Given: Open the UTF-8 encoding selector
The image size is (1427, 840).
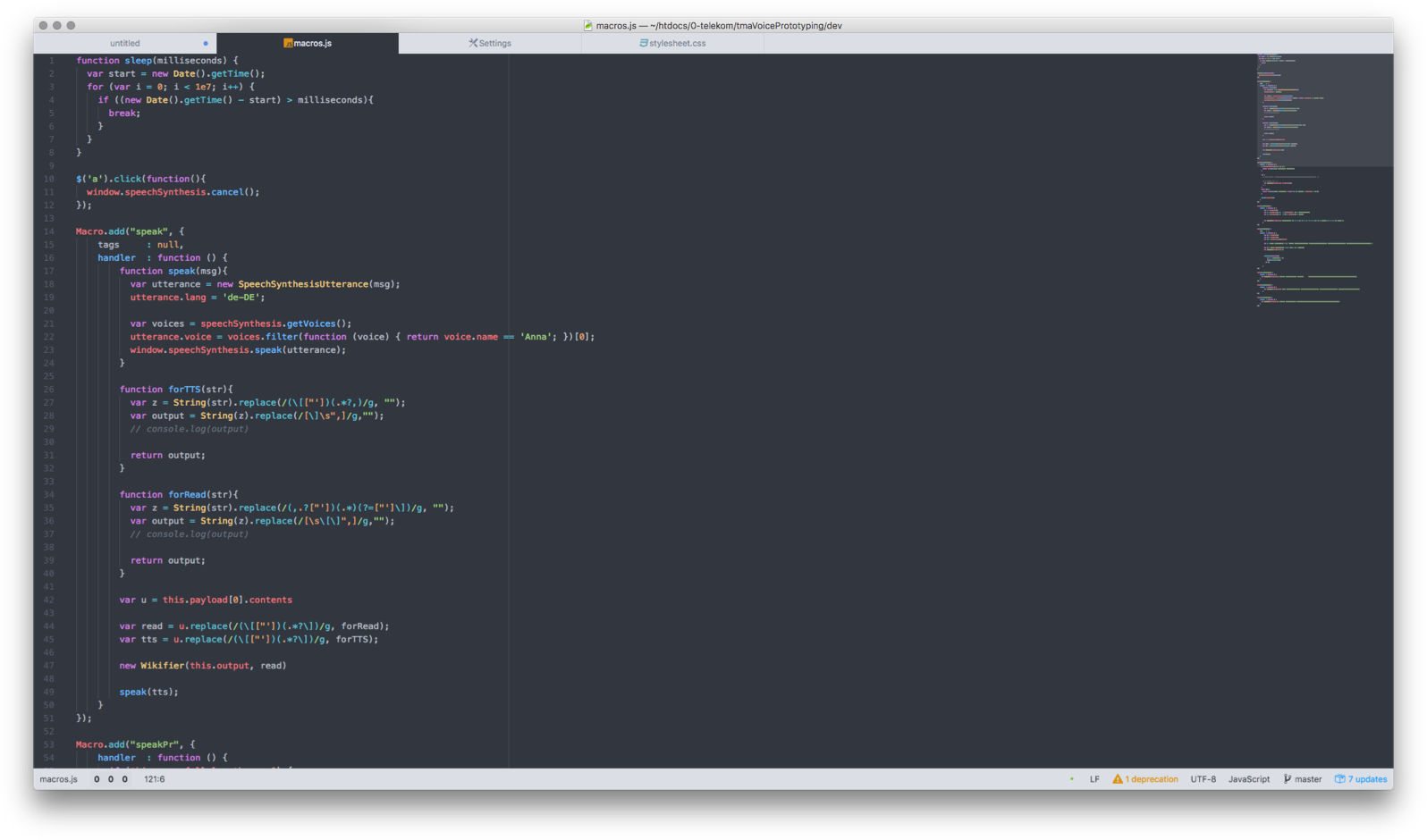Looking at the screenshot, I should (1203, 779).
